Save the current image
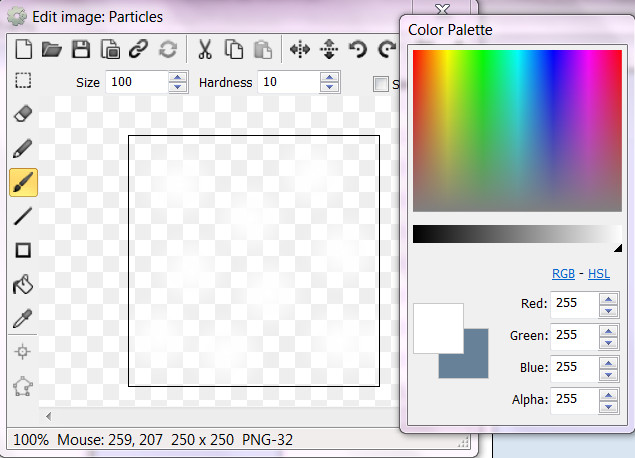Screen dimensions: 635x458 [x=81, y=49]
